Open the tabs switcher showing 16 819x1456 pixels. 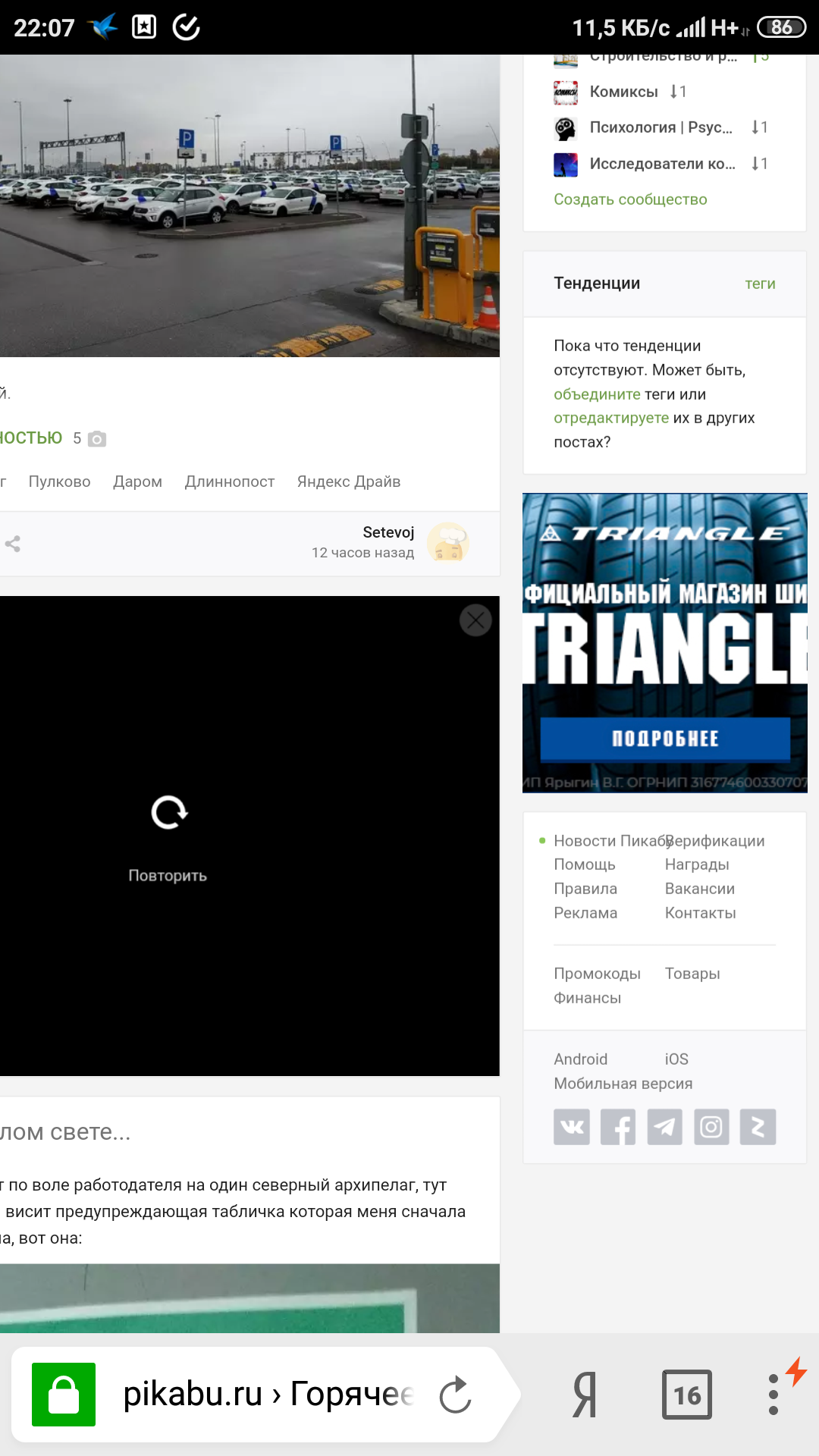tap(687, 1395)
